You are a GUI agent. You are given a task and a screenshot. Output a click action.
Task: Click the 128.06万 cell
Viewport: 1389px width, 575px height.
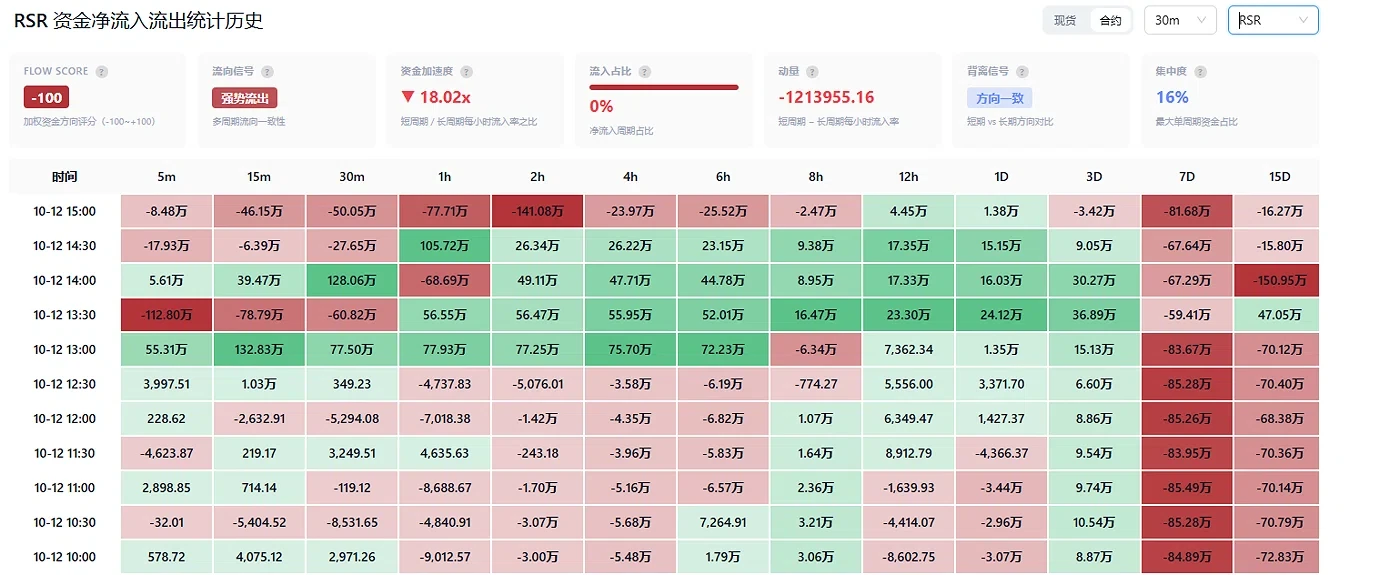click(351, 280)
